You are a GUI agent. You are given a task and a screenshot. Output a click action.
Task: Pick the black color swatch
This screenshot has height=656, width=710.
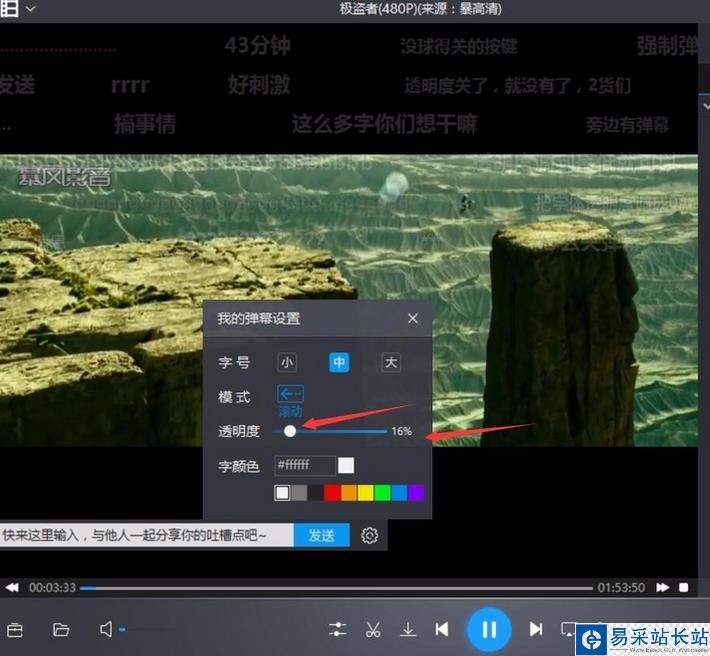(316, 493)
